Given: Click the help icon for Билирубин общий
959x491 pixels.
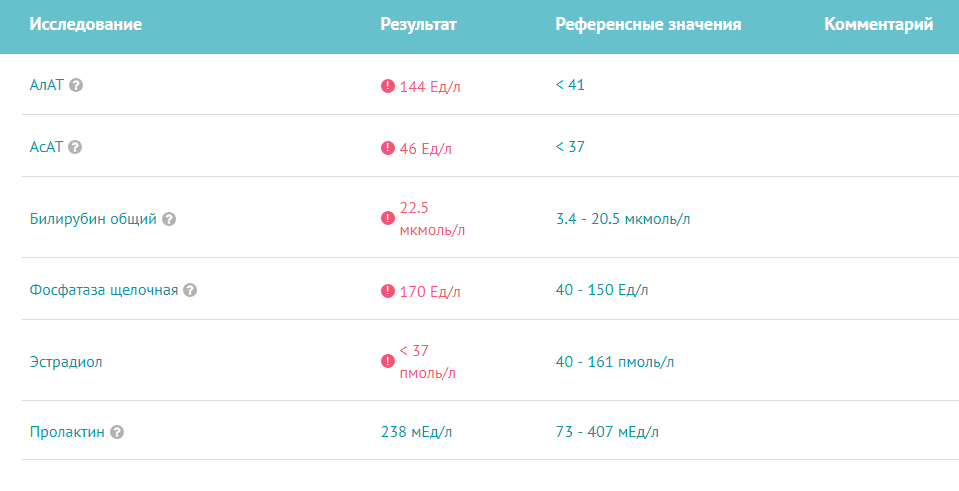Looking at the screenshot, I should [169, 219].
